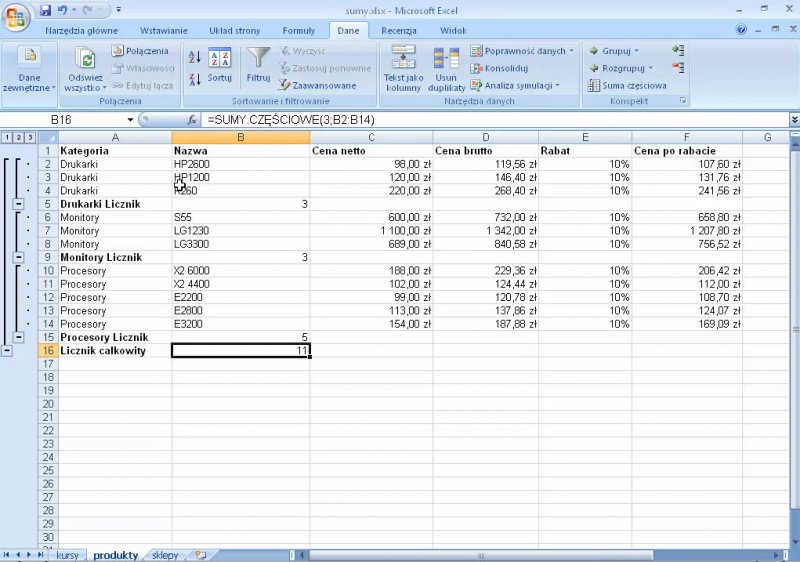Collapse the Procesory Licznik outline group

coord(19,337)
